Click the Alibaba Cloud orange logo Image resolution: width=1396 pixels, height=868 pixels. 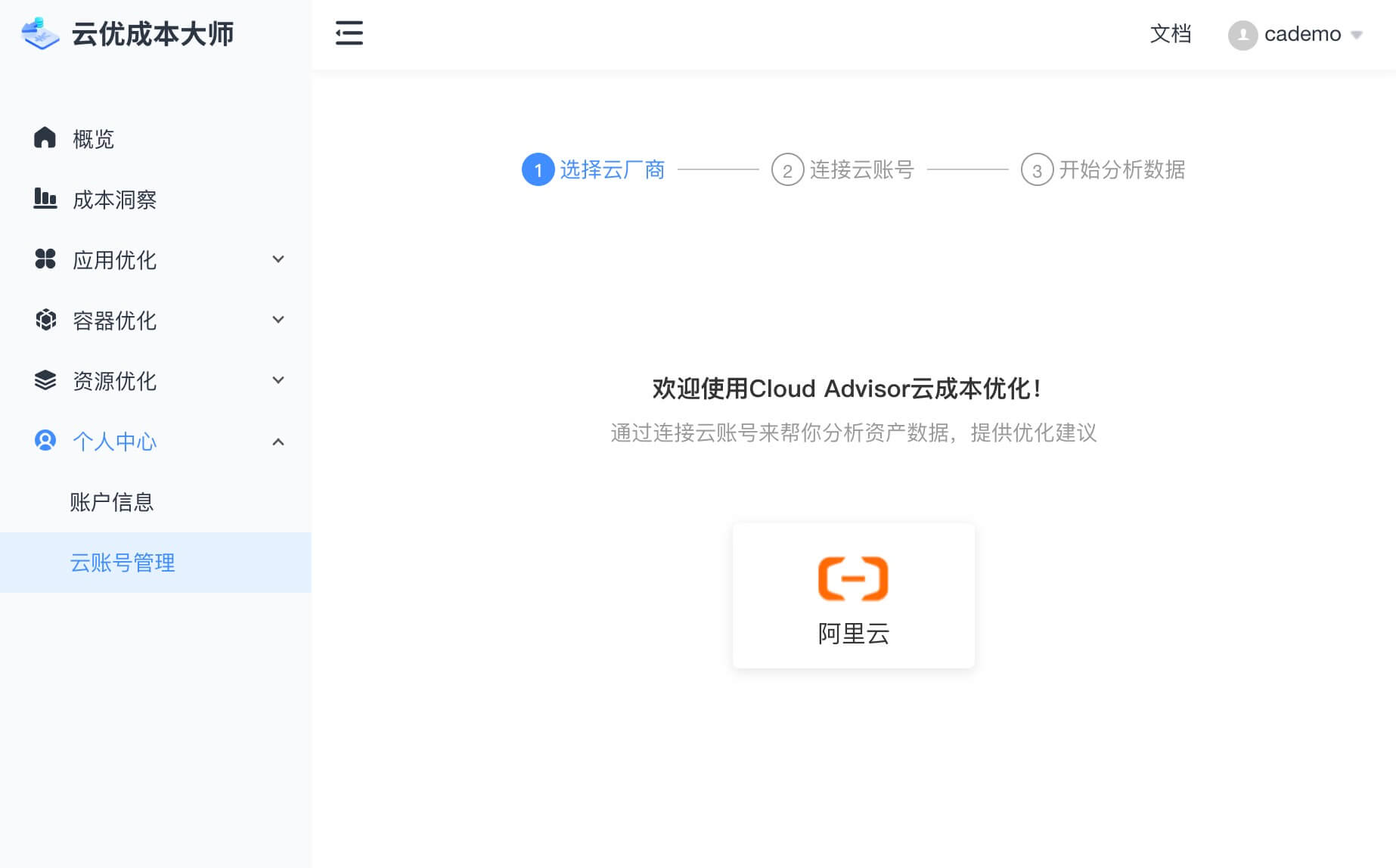tap(853, 579)
